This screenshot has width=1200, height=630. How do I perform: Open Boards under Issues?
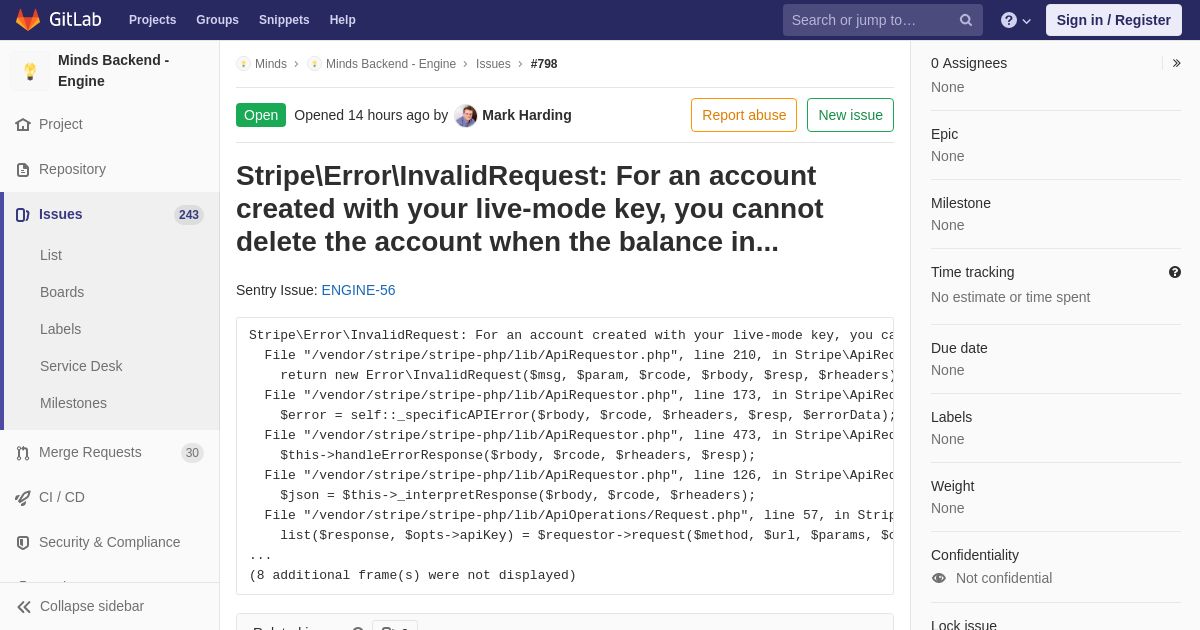[x=62, y=292]
